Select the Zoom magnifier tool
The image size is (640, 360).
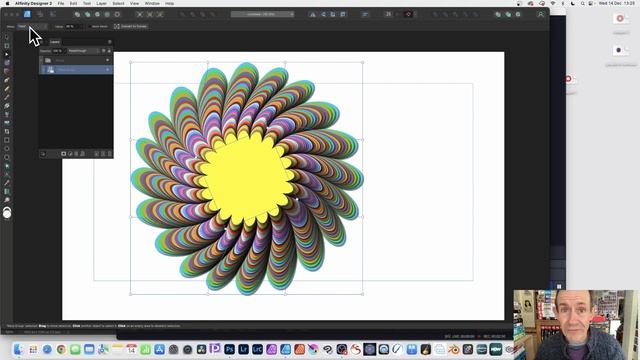pyautogui.click(x=7, y=200)
